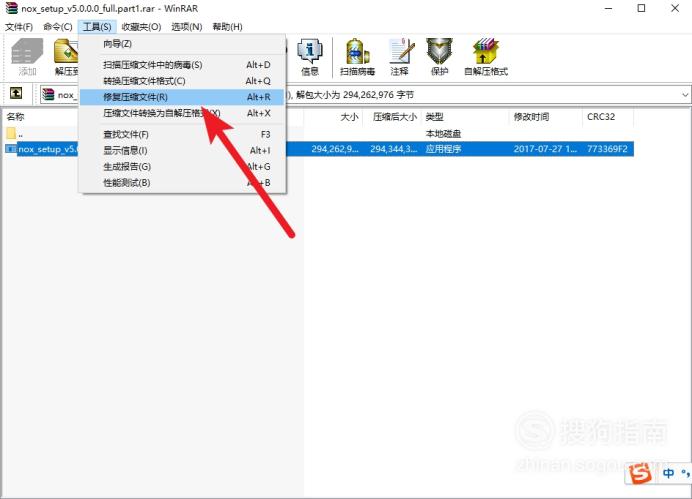
Task: Open the 文件(F) menu
Action: [19, 27]
